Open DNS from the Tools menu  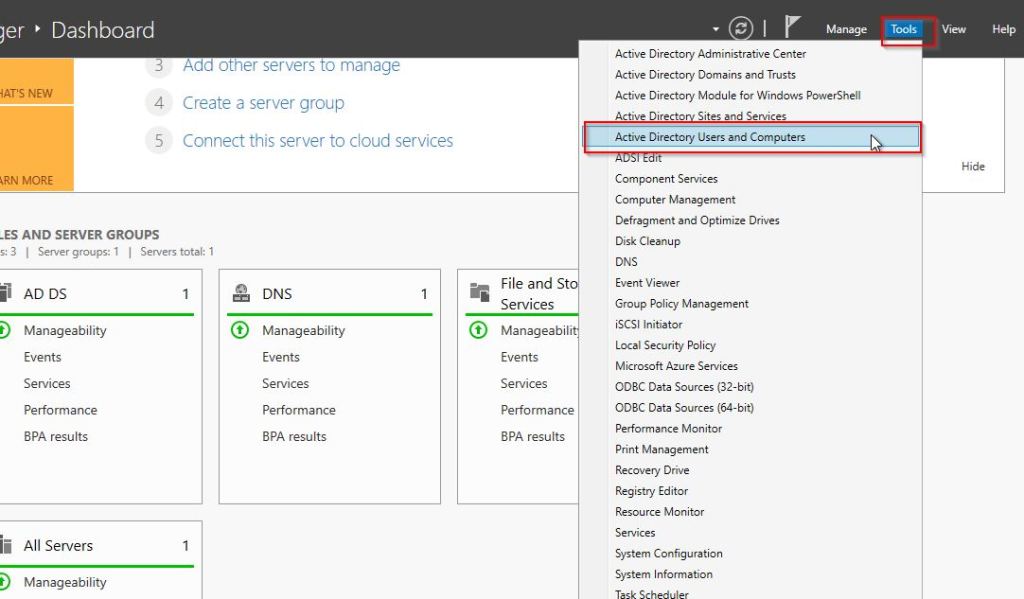pyautogui.click(x=626, y=262)
